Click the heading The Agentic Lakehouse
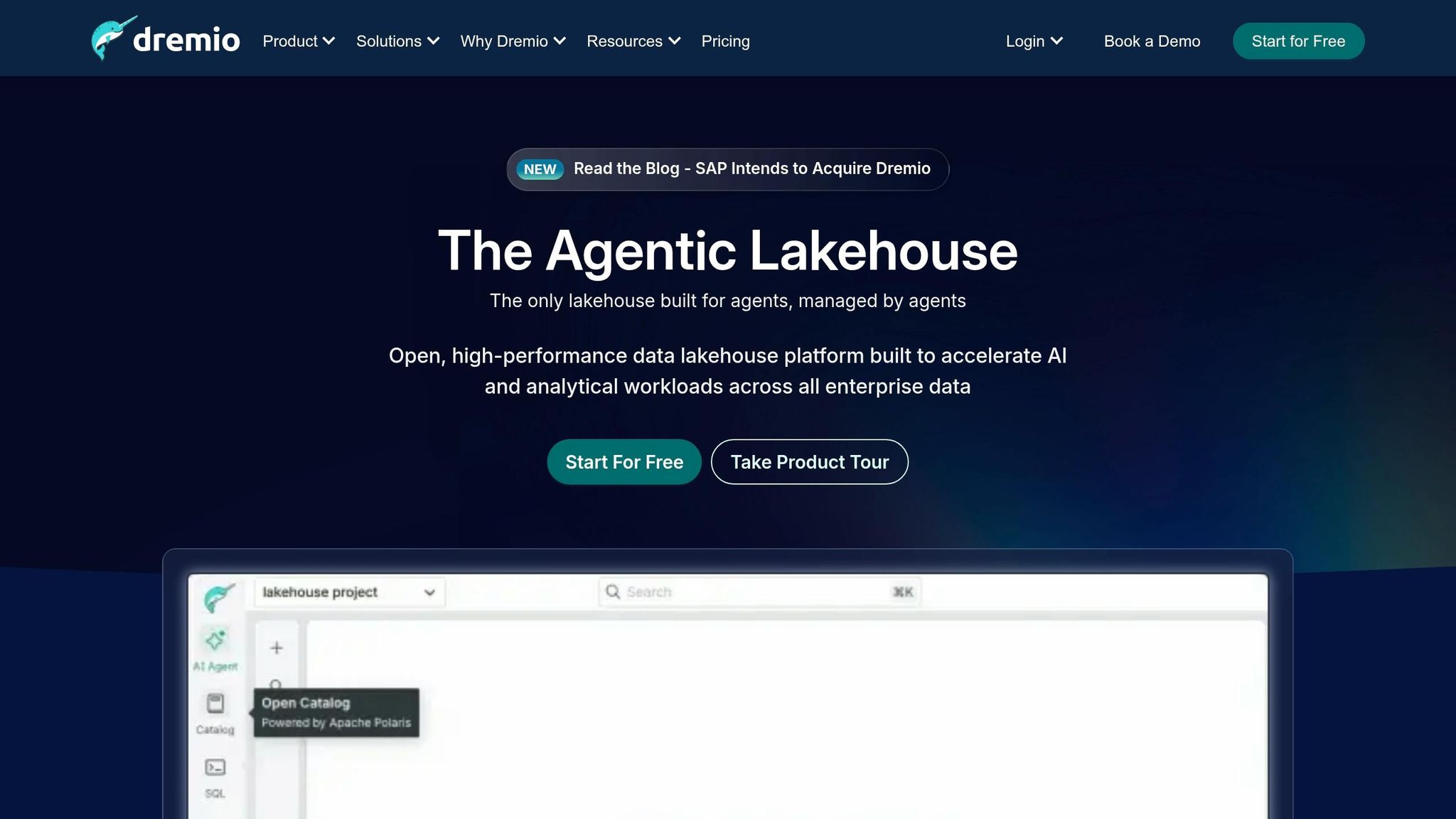This screenshot has width=1456, height=819. tap(727, 250)
